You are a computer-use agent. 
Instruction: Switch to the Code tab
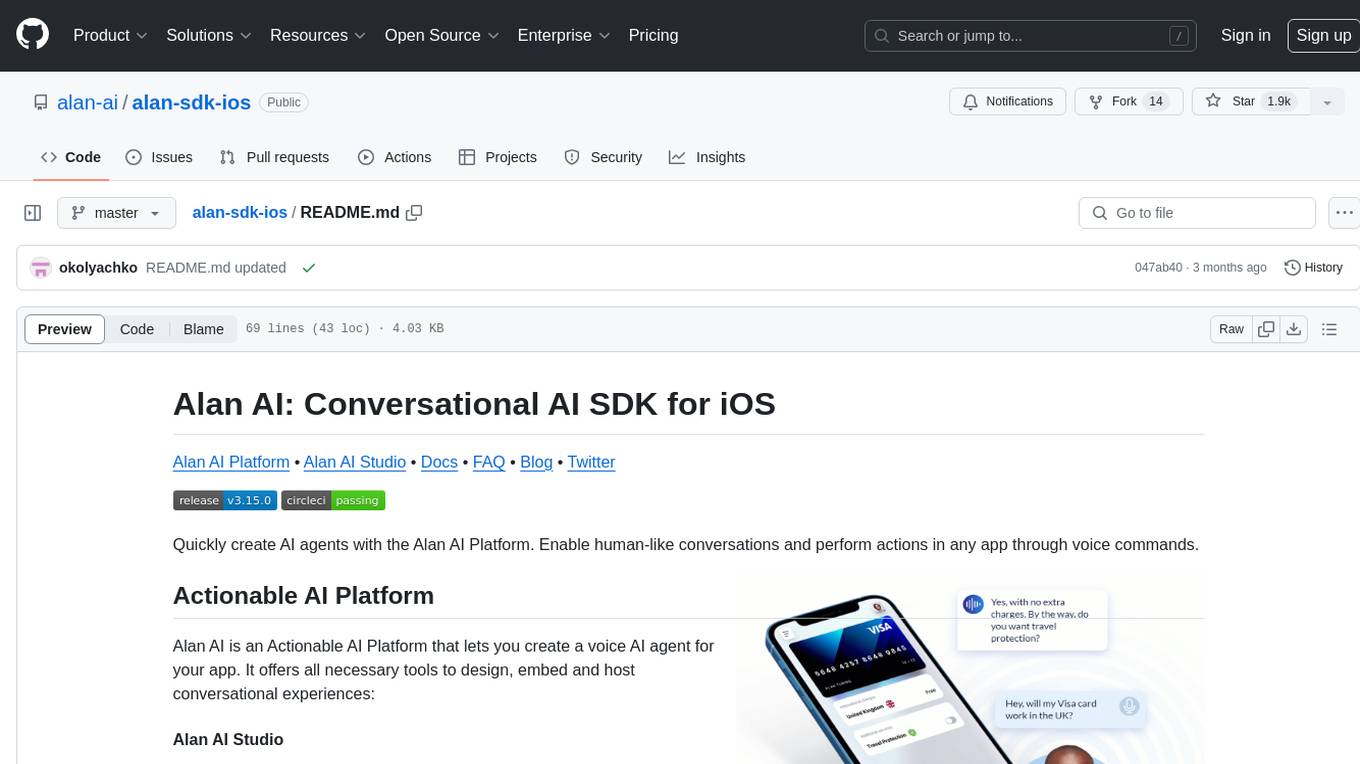tap(71, 157)
